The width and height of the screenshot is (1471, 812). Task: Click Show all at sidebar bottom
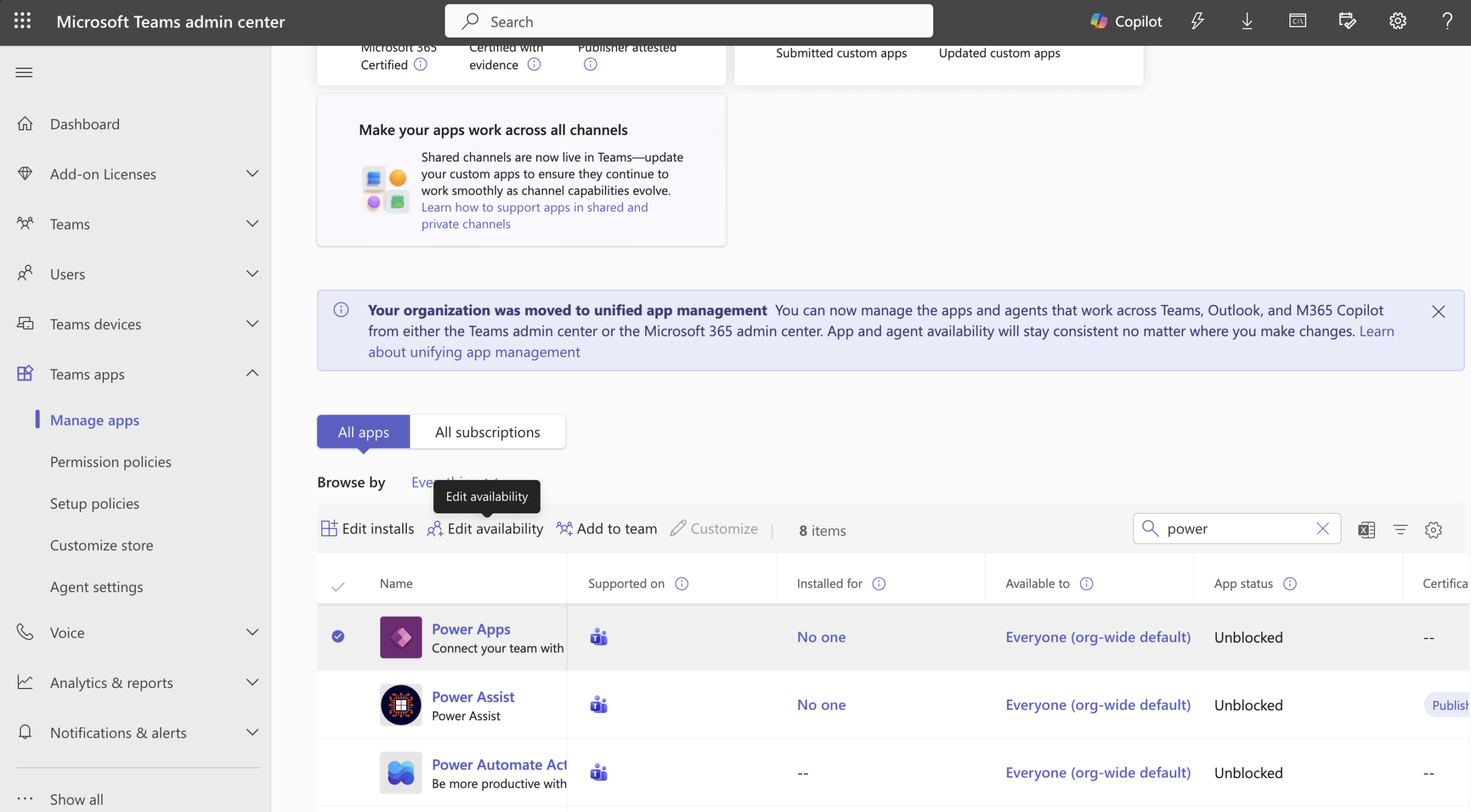76,799
